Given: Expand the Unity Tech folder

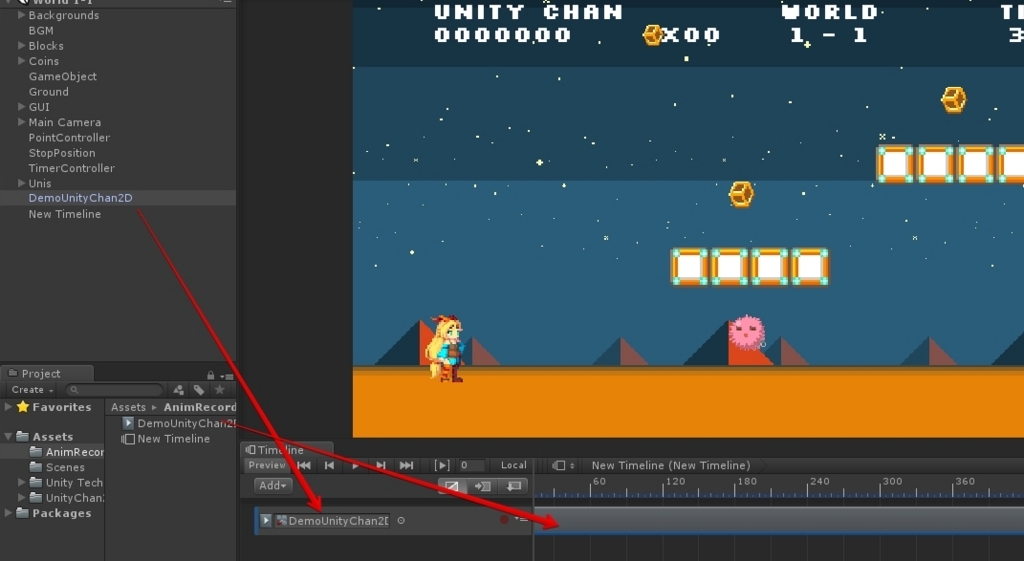Looking at the screenshot, I should point(21,482).
